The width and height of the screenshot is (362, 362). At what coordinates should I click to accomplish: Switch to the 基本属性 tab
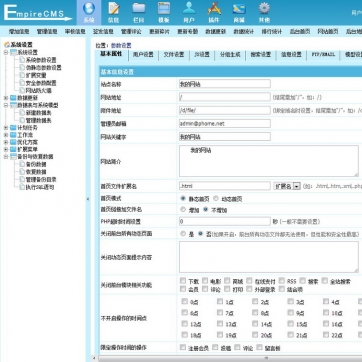[111, 55]
